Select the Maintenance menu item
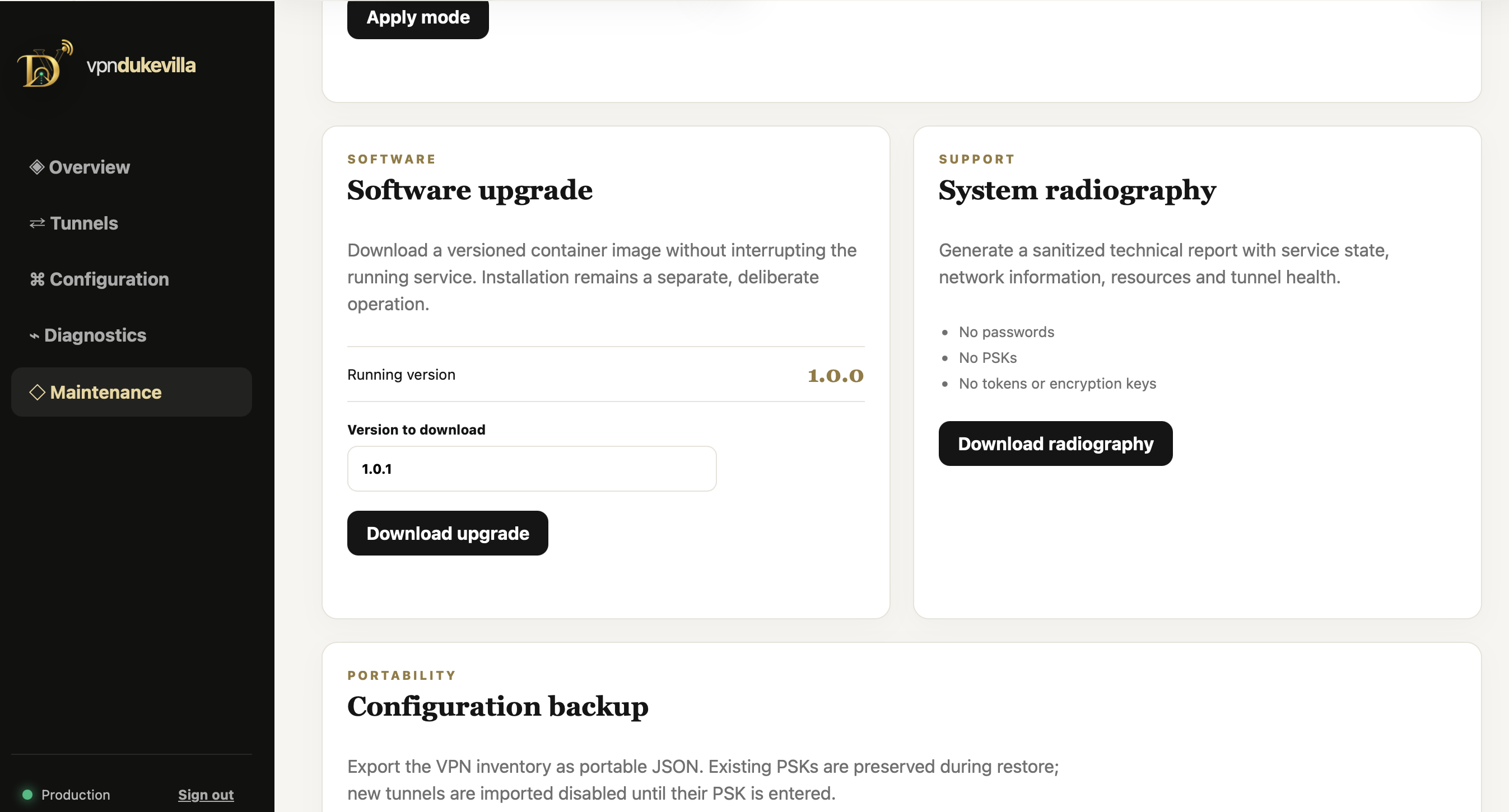The width and height of the screenshot is (1509, 812). click(131, 392)
